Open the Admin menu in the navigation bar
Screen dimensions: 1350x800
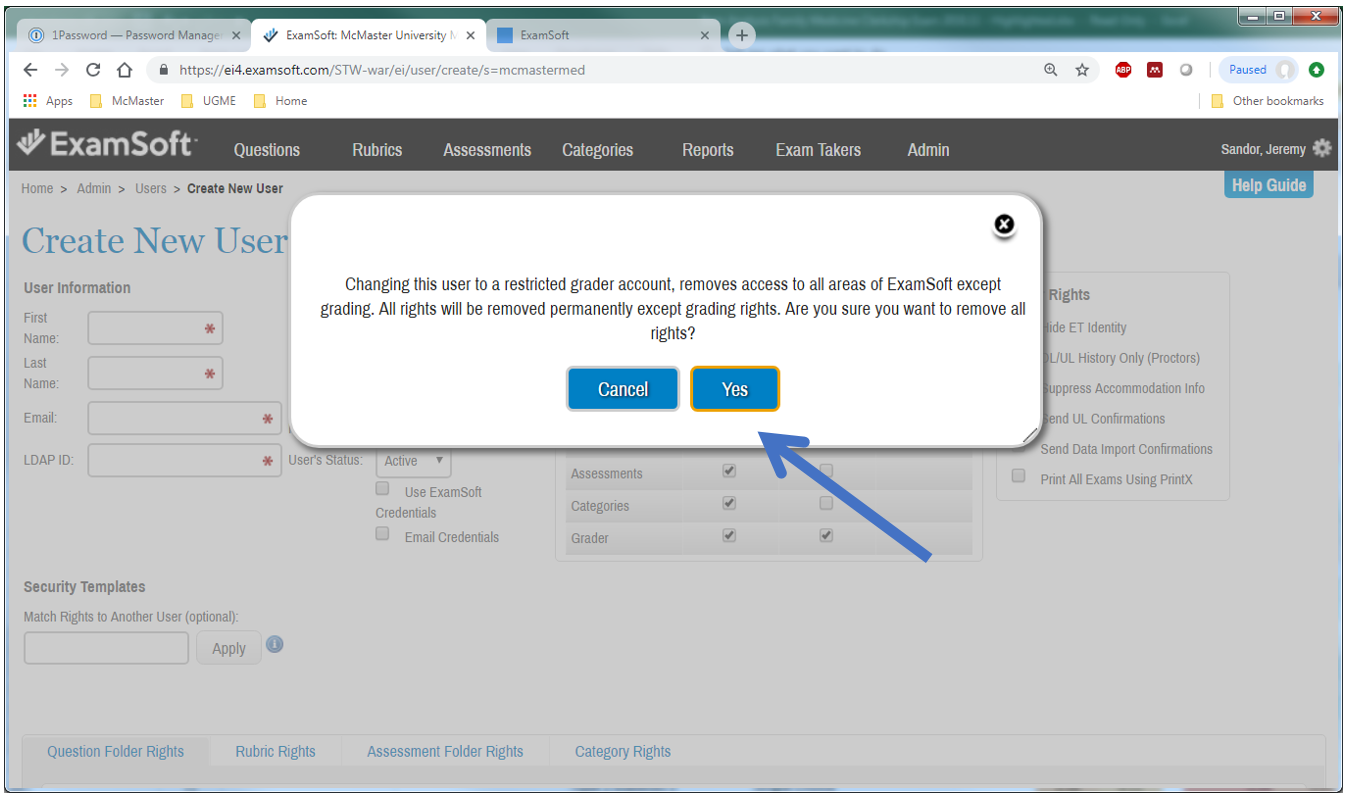(x=928, y=150)
